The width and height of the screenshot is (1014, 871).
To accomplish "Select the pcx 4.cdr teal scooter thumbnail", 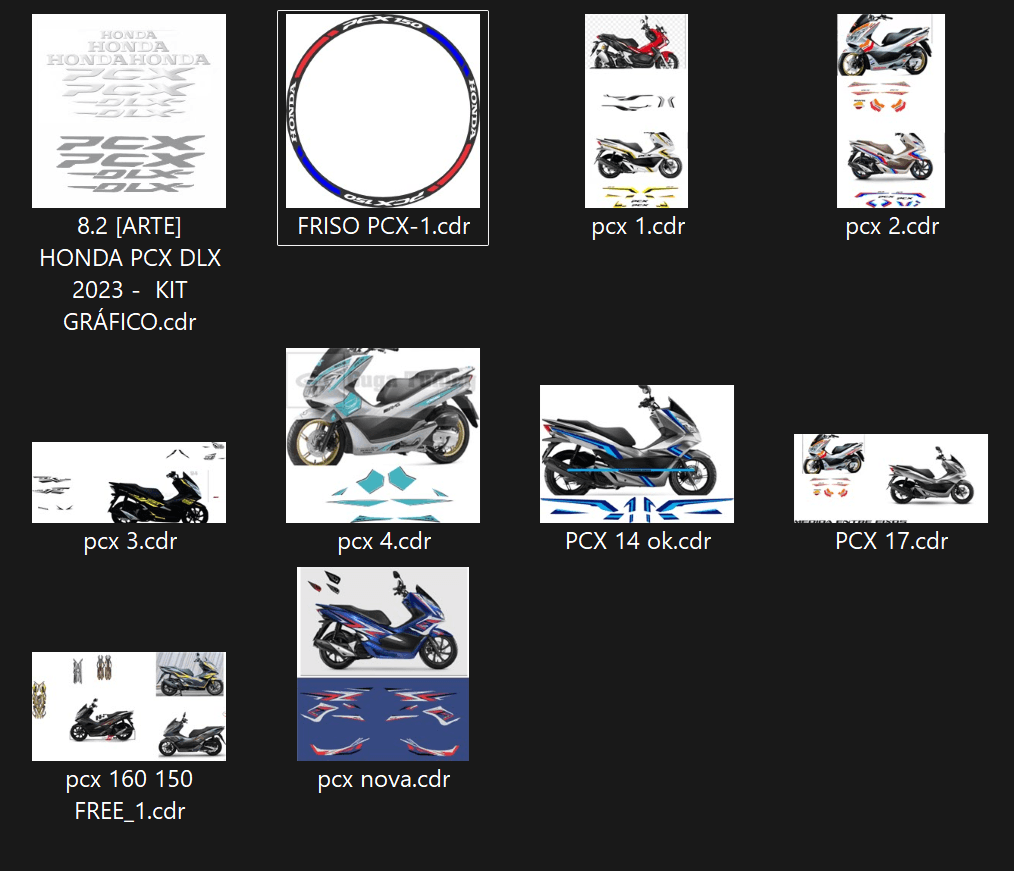I will 383,435.
